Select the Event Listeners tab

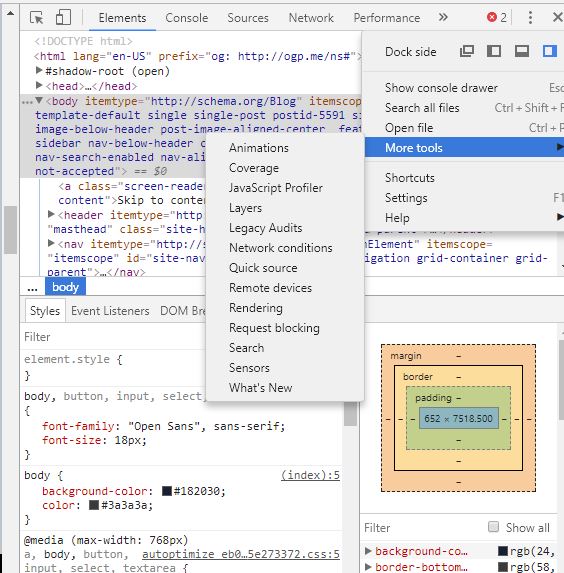pyautogui.click(x=110, y=311)
